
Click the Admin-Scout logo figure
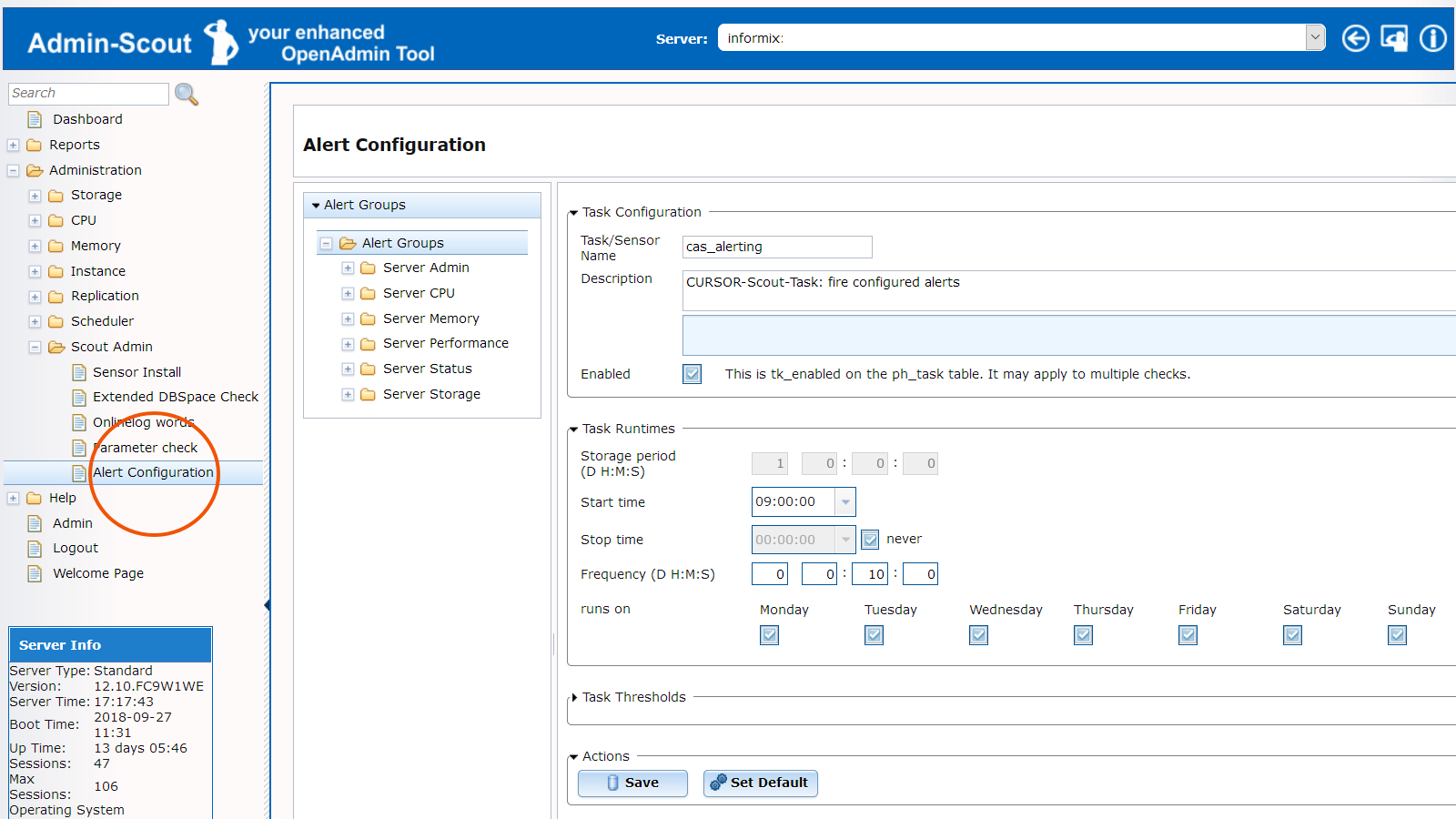(x=220, y=43)
